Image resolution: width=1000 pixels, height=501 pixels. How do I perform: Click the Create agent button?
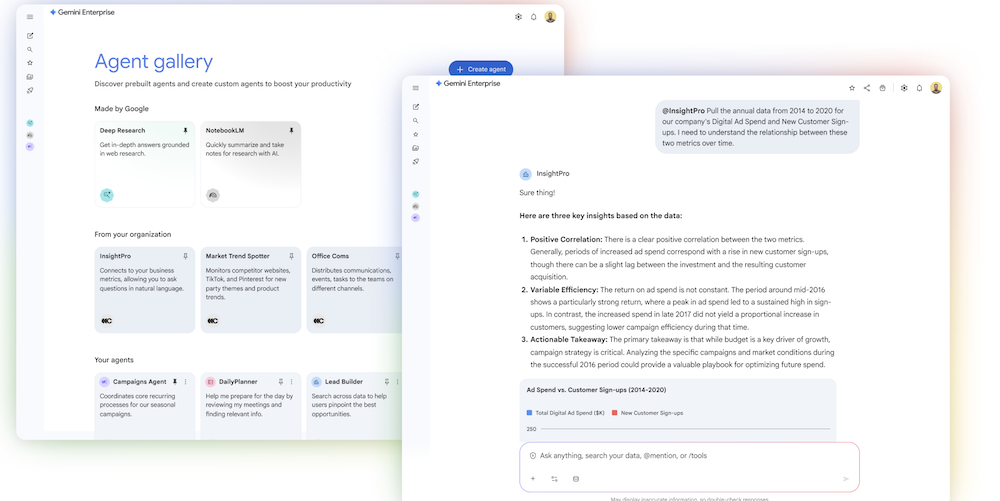pos(481,69)
